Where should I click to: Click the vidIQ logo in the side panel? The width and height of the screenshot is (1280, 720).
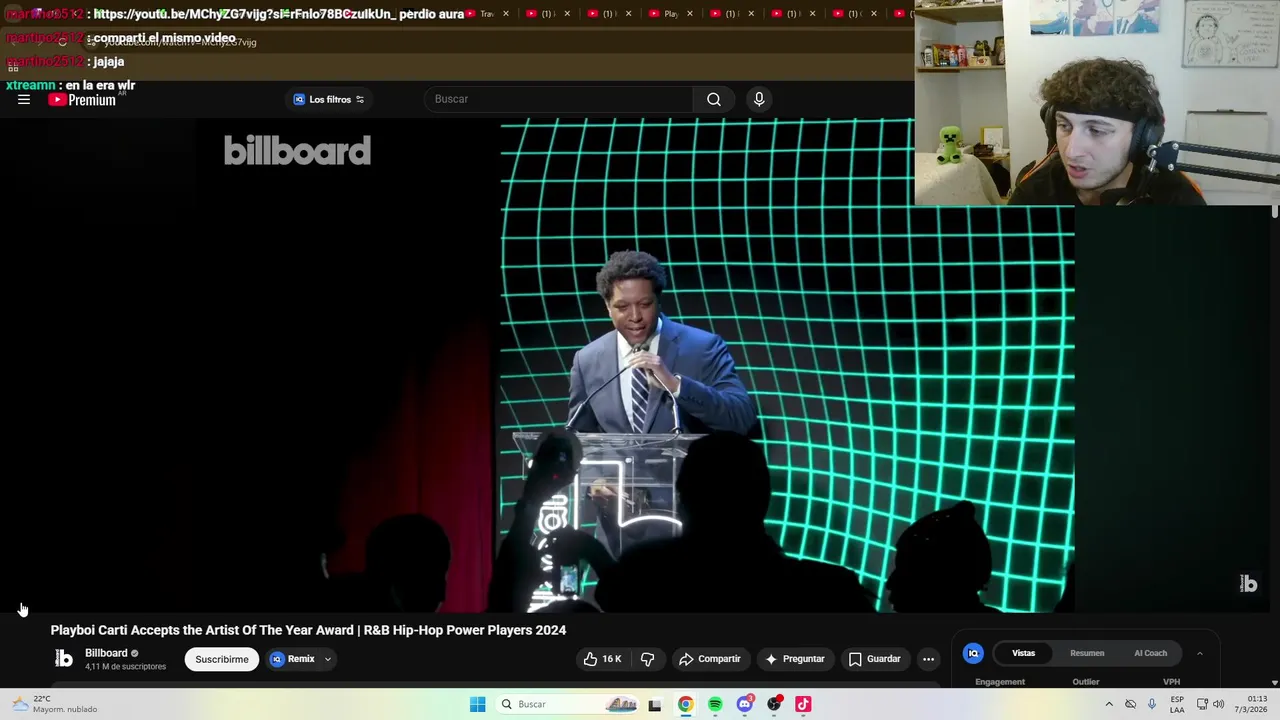click(973, 653)
